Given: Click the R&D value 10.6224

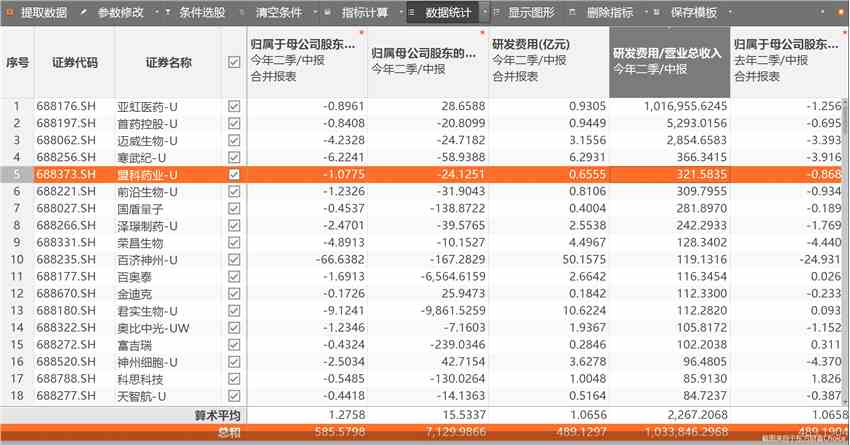Looking at the screenshot, I should click(x=584, y=311).
